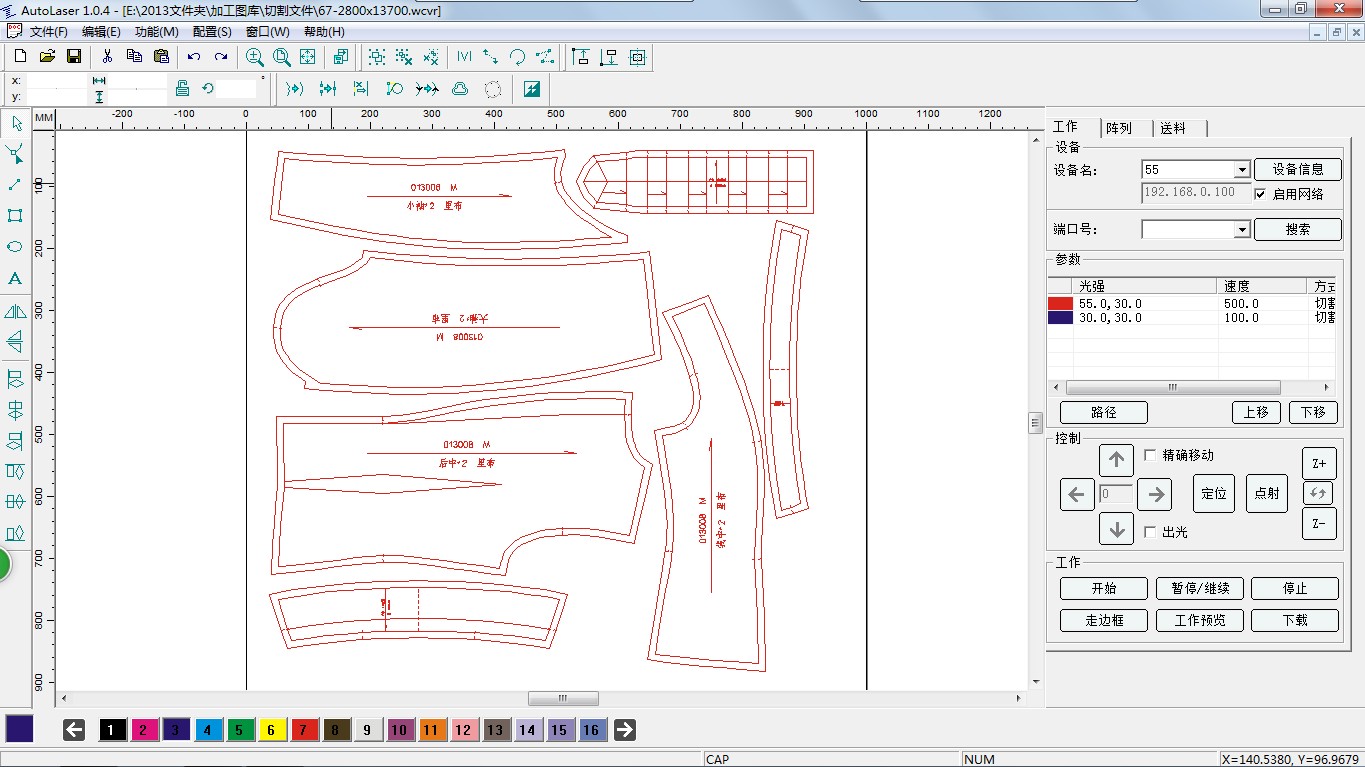1365x767 pixels.
Task: Click the Zoom in magnifier icon
Action: pos(255,57)
